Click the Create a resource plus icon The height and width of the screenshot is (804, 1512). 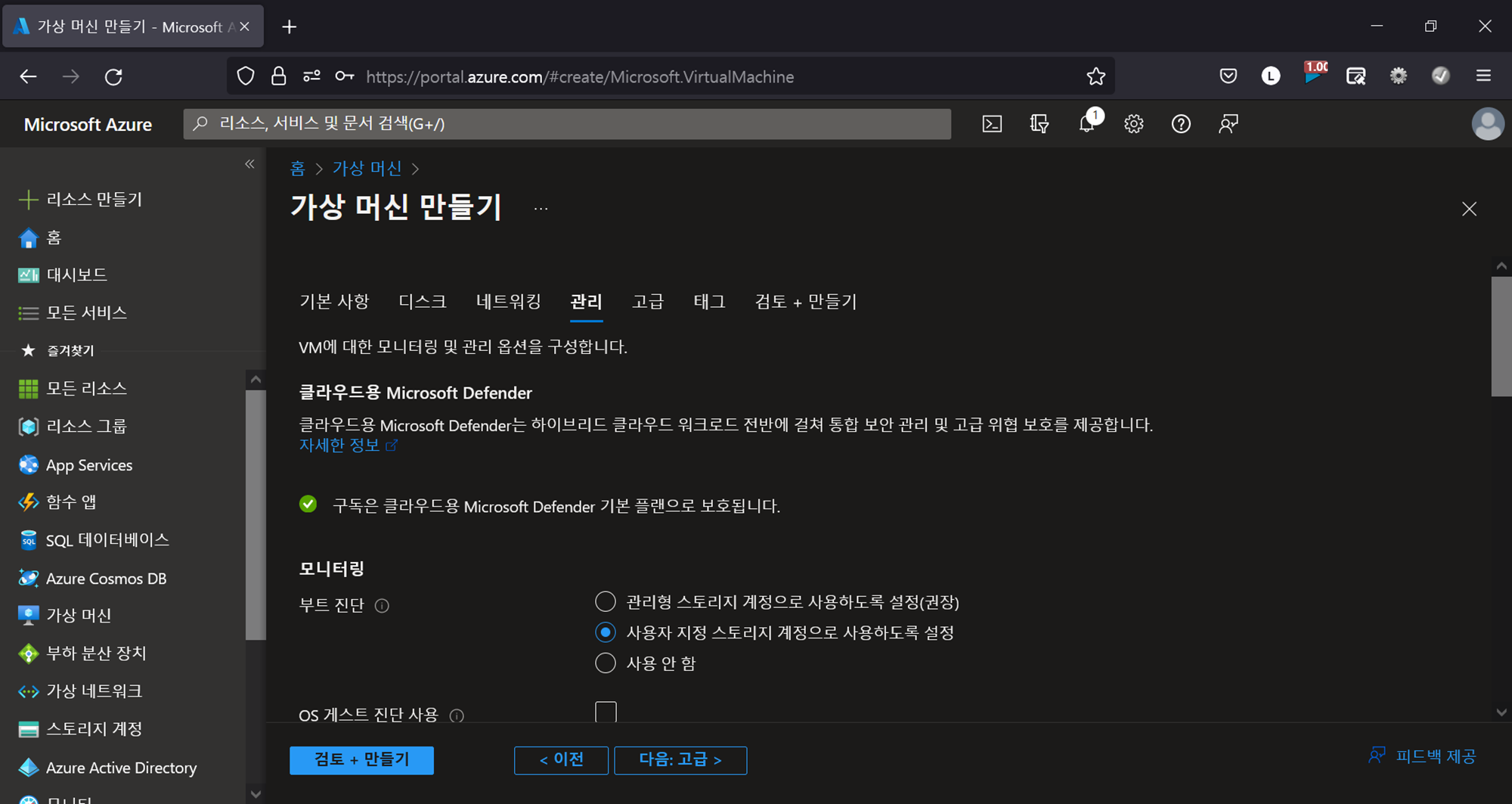point(28,200)
